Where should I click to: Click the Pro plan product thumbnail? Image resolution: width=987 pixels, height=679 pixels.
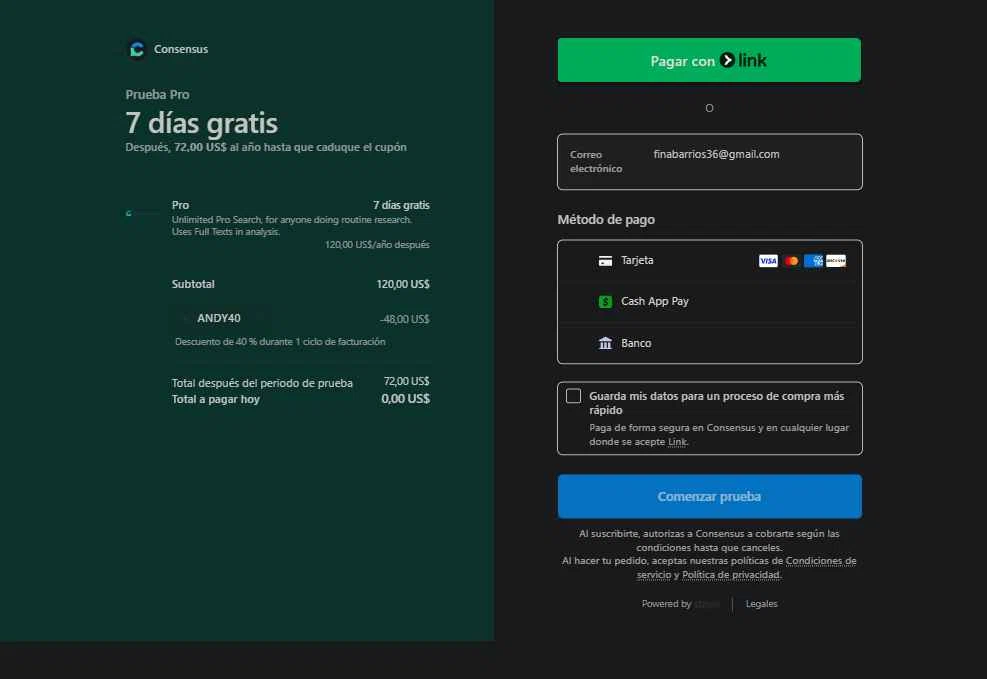tap(143, 214)
